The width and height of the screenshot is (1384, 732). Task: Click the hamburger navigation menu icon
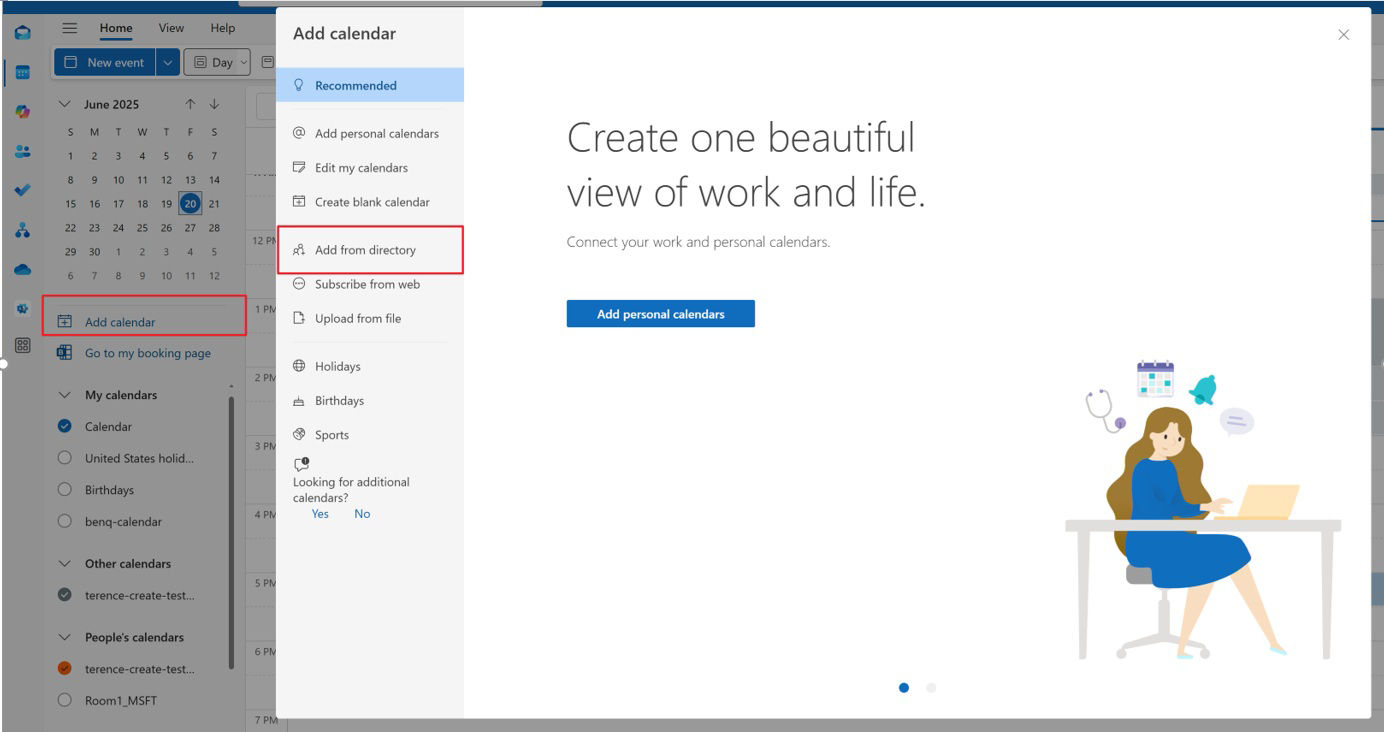(x=70, y=28)
